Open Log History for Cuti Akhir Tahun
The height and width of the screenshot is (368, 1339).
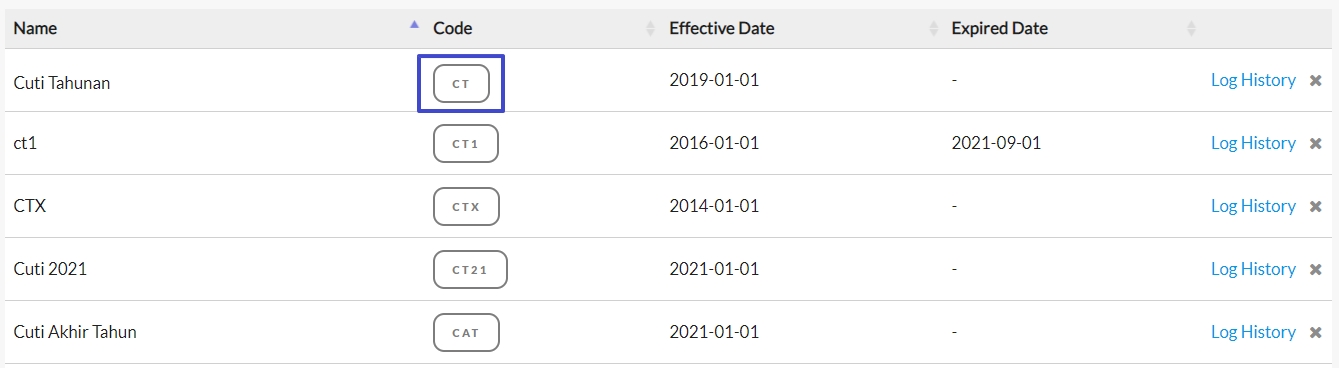[x=1253, y=332]
